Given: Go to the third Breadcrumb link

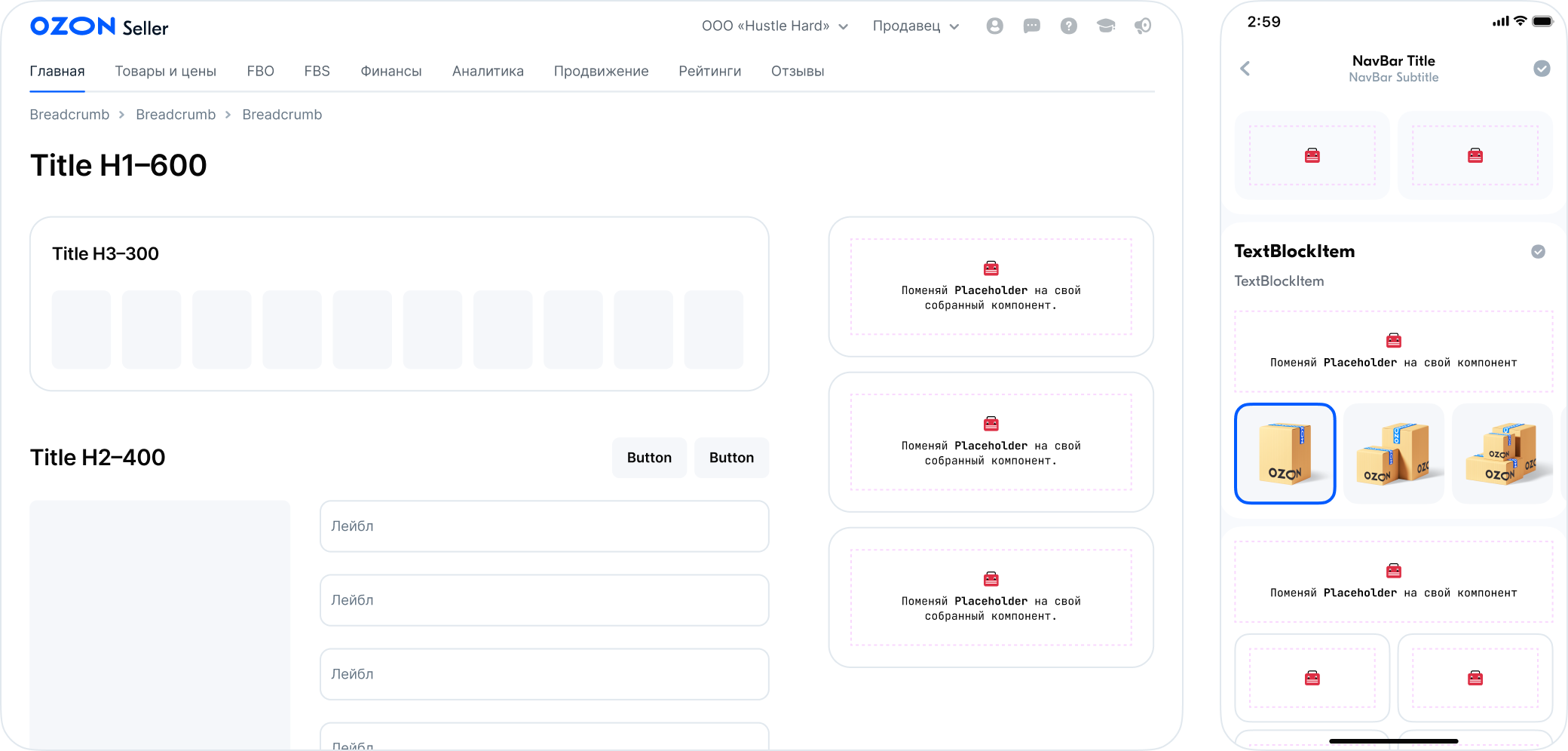Looking at the screenshot, I should pyautogui.click(x=282, y=115).
